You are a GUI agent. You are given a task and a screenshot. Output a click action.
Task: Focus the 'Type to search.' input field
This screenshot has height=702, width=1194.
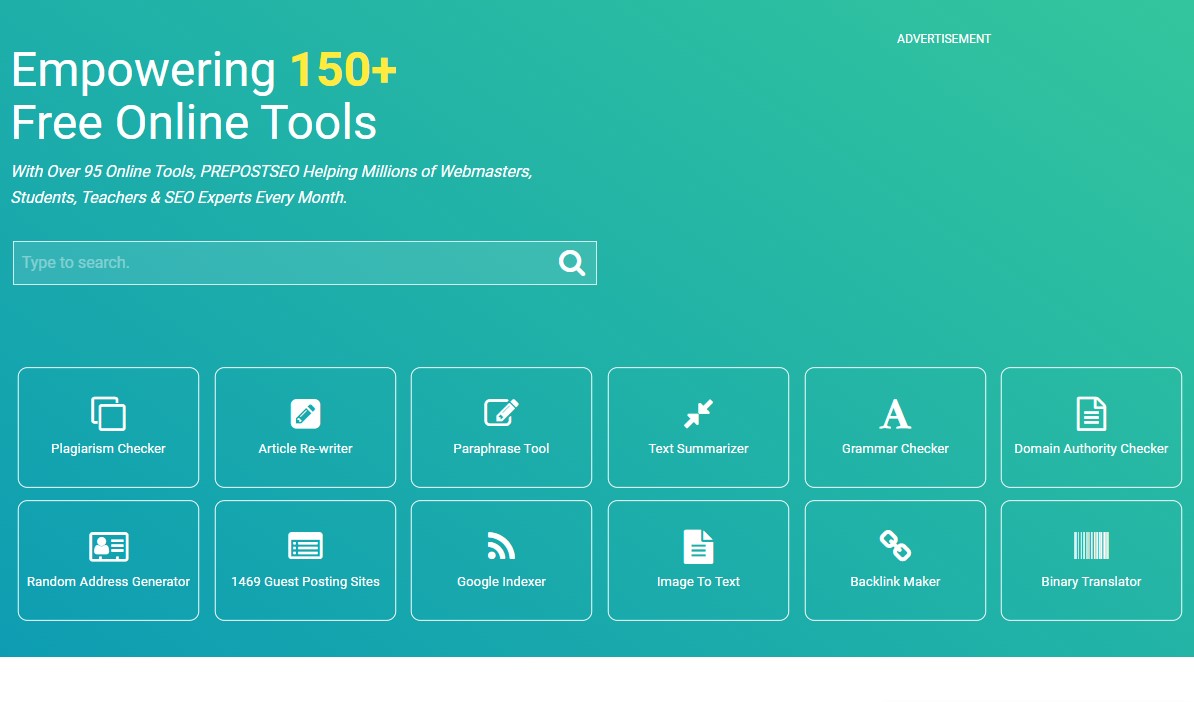[305, 263]
